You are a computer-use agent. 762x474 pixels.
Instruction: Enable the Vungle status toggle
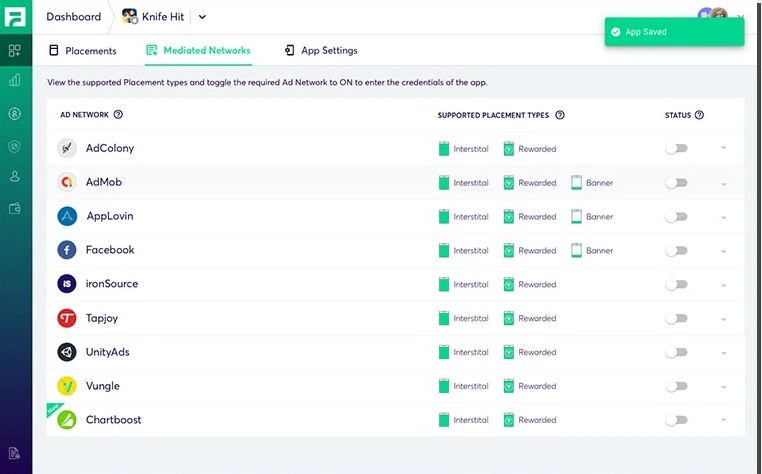pyautogui.click(x=676, y=386)
